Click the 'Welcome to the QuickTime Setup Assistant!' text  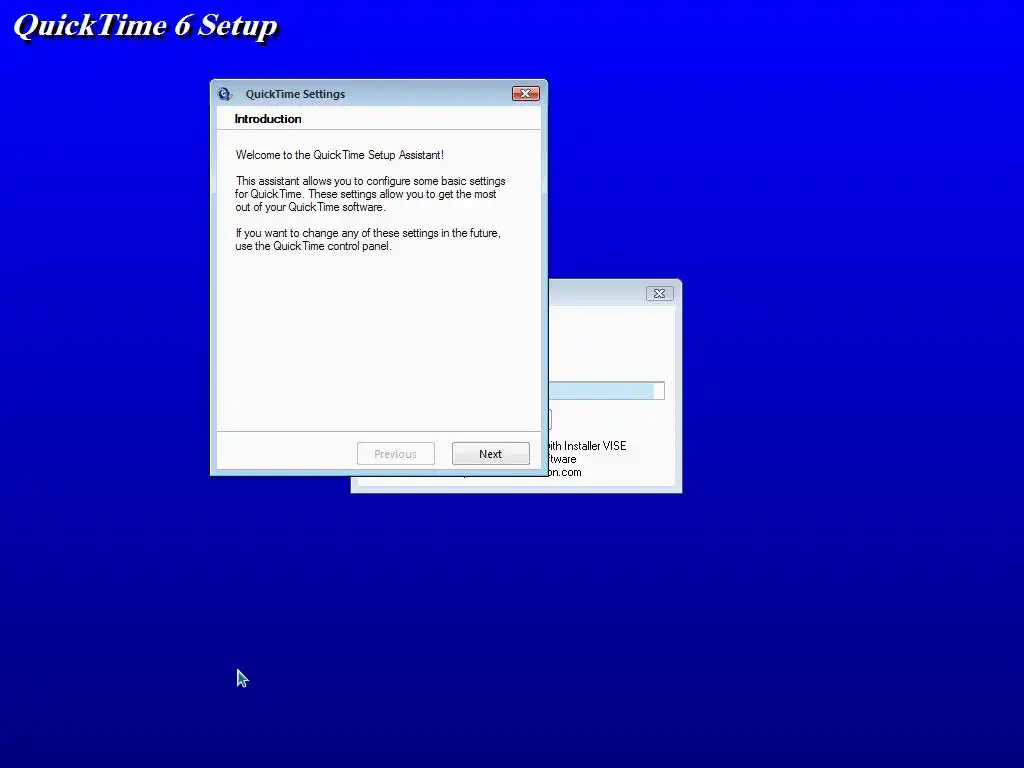click(340, 155)
